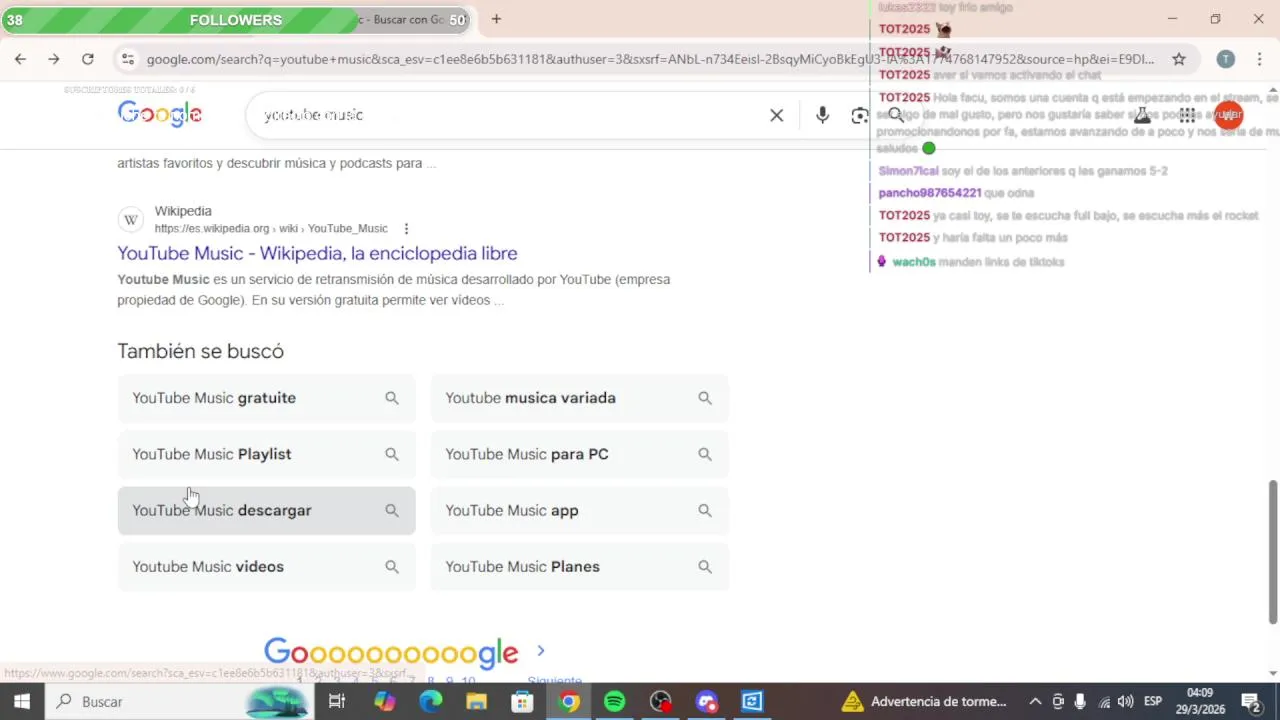
Task: Click the Wikipedia favicon
Action: pyautogui.click(x=131, y=220)
